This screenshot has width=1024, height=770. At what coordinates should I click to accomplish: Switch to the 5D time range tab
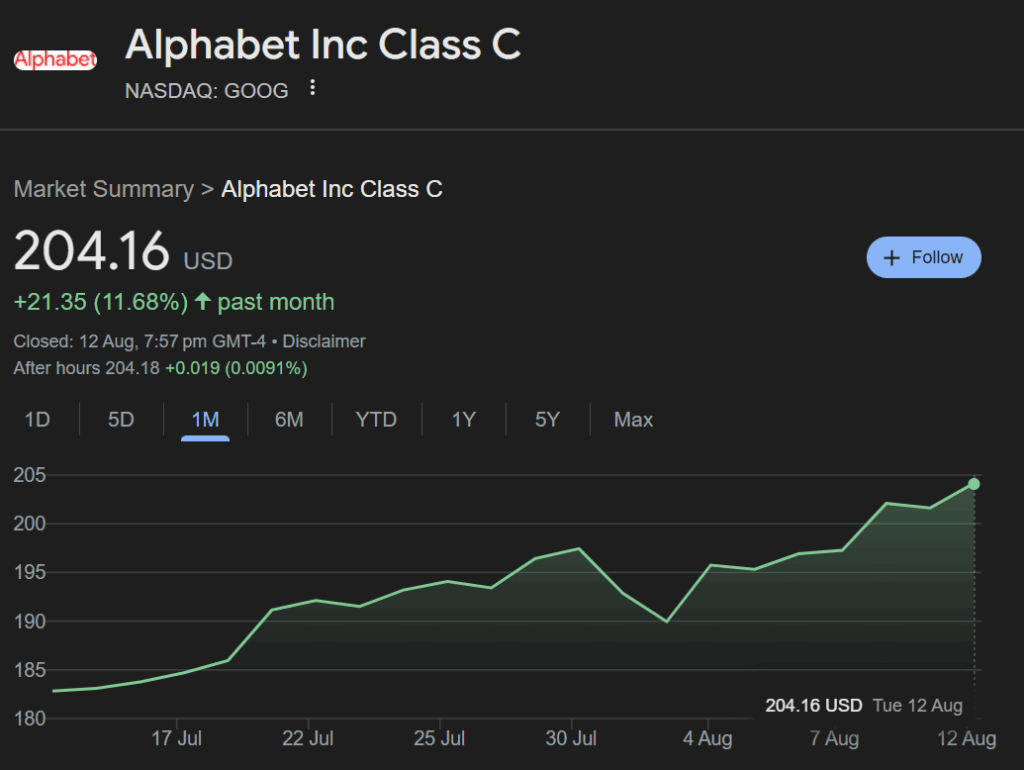click(x=120, y=419)
